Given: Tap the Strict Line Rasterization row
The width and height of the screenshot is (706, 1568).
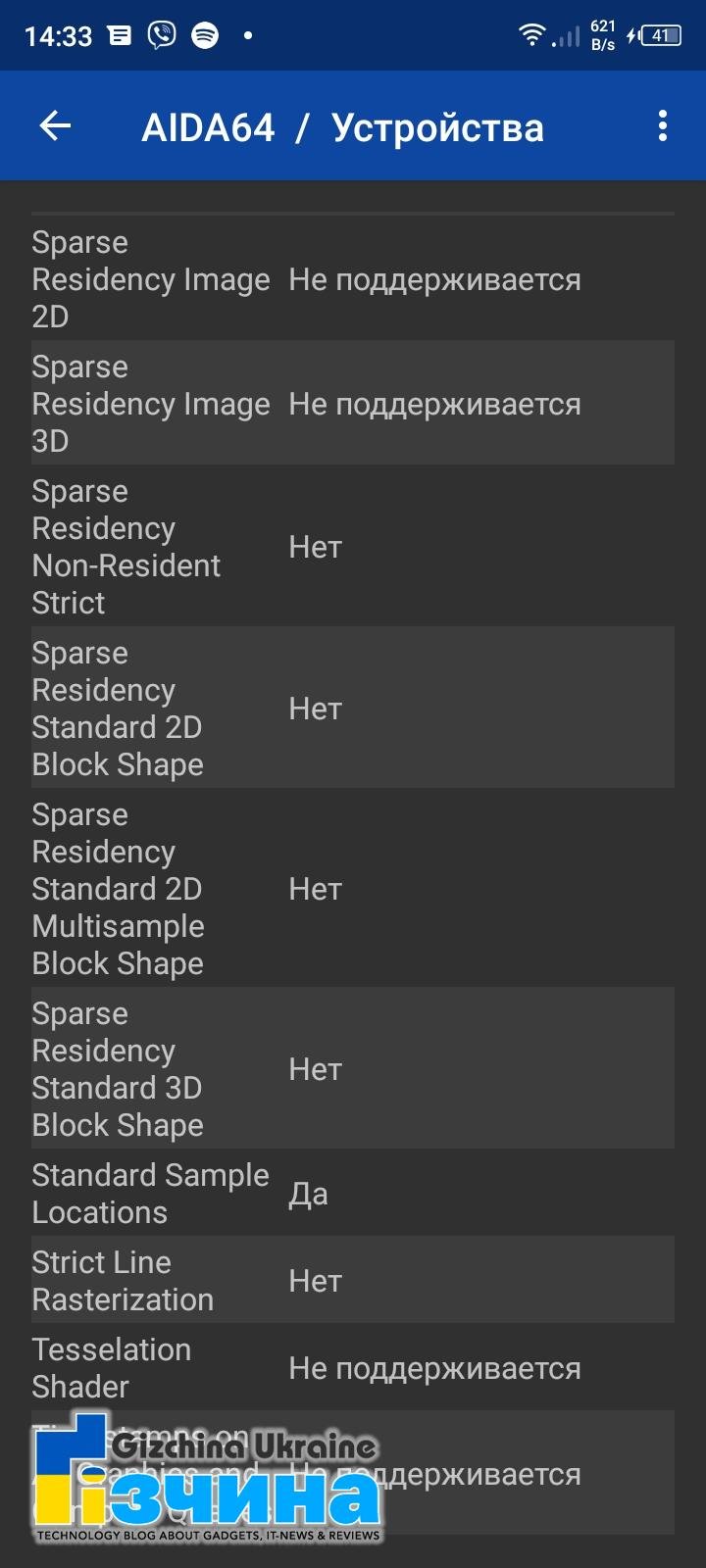Looking at the screenshot, I should tap(353, 1280).
